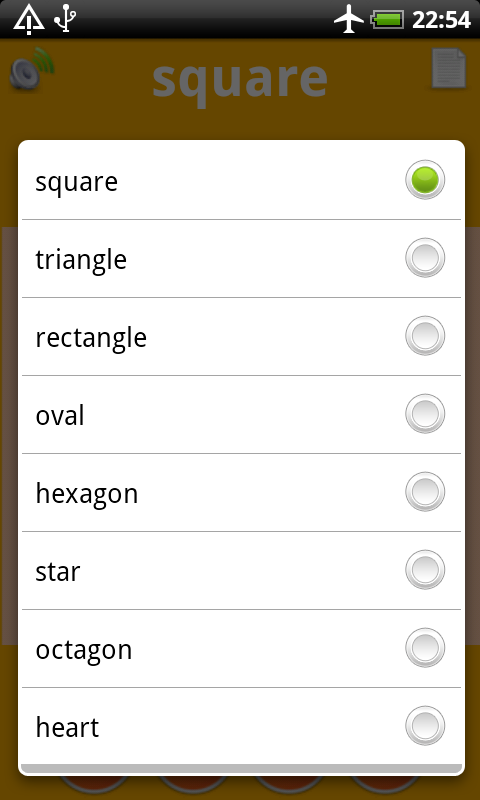Tap the USB connection status icon
The height and width of the screenshot is (800, 480).
65,18
